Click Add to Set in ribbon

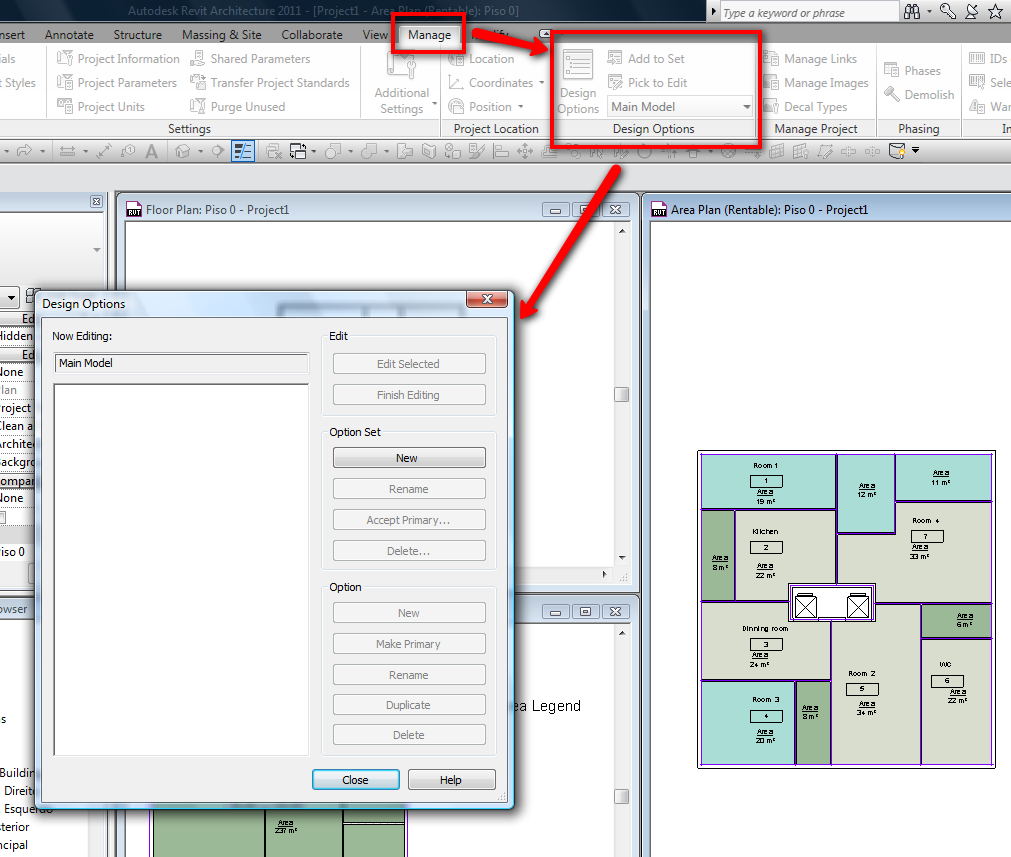pyautogui.click(x=646, y=59)
